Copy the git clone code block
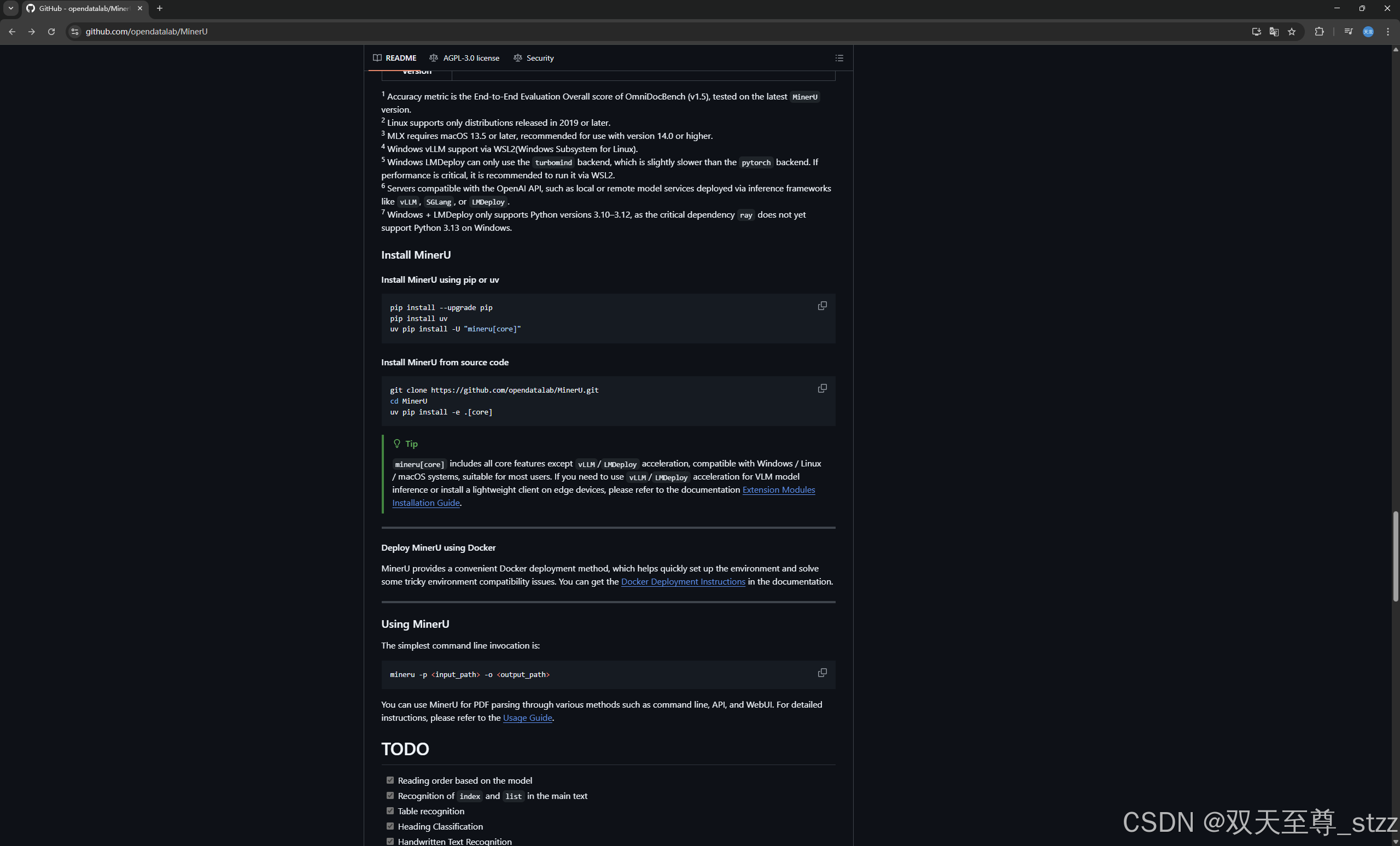1400x846 pixels. (x=821, y=389)
